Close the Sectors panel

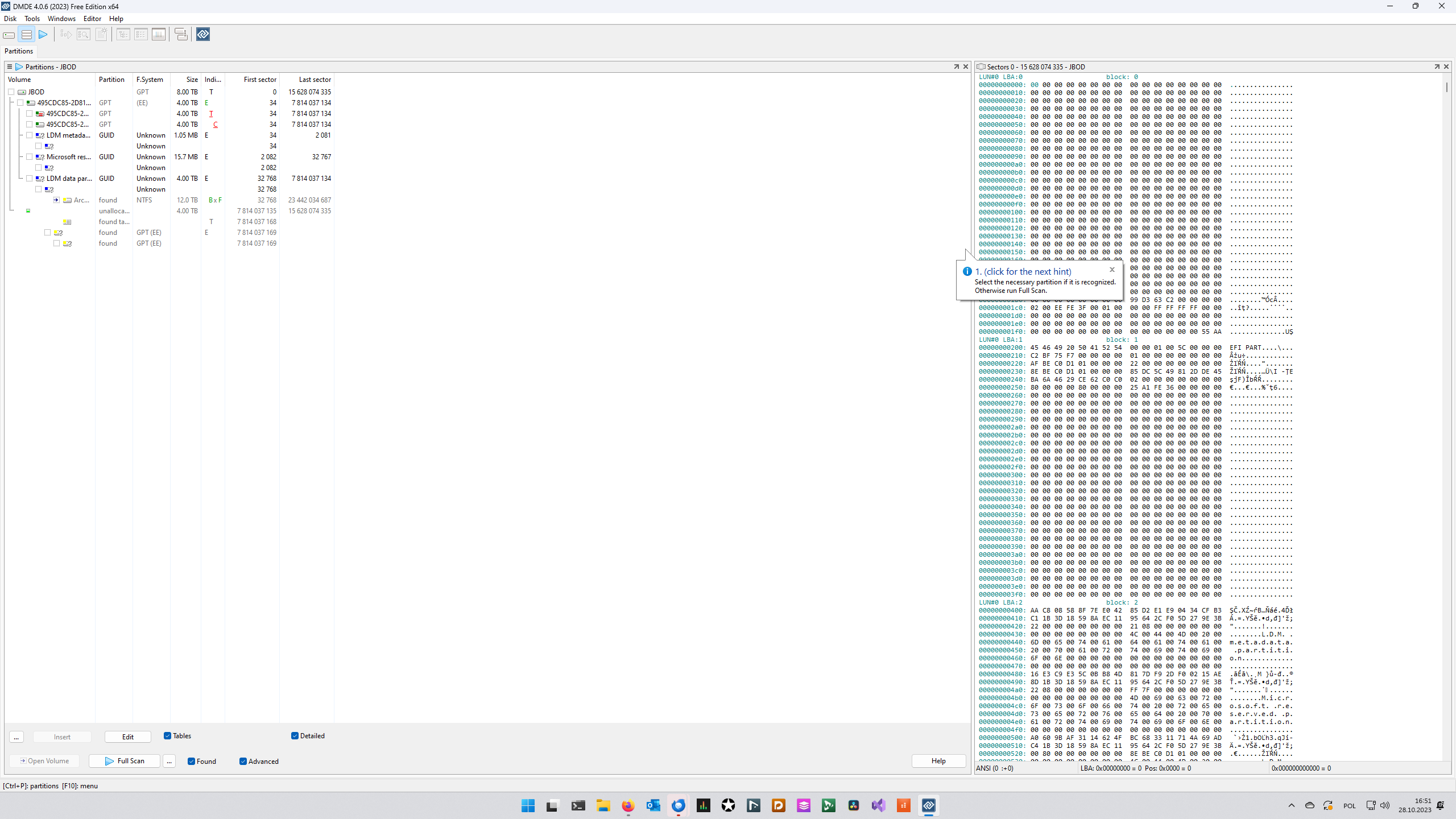[1446, 67]
